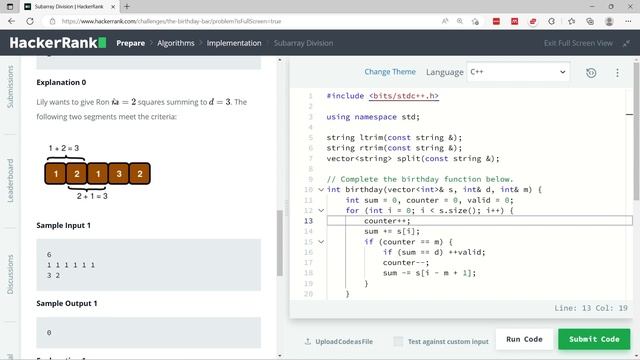This screenshot has height=360, width=640.
Task: Collapse the for loop at line 12
Action: tap(321, 210)
